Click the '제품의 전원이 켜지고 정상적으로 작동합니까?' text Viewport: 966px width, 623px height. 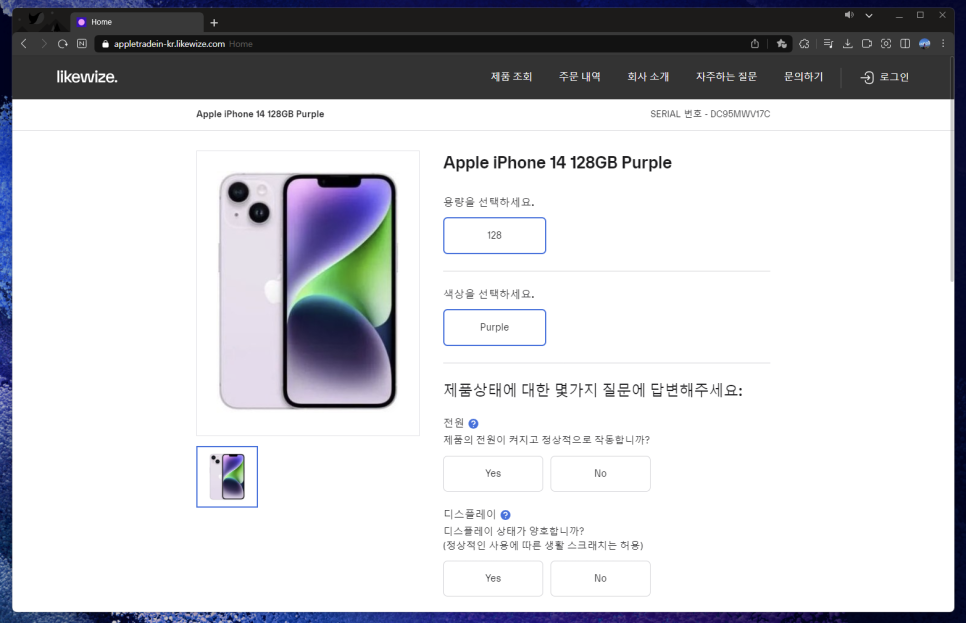click(546, 440)
